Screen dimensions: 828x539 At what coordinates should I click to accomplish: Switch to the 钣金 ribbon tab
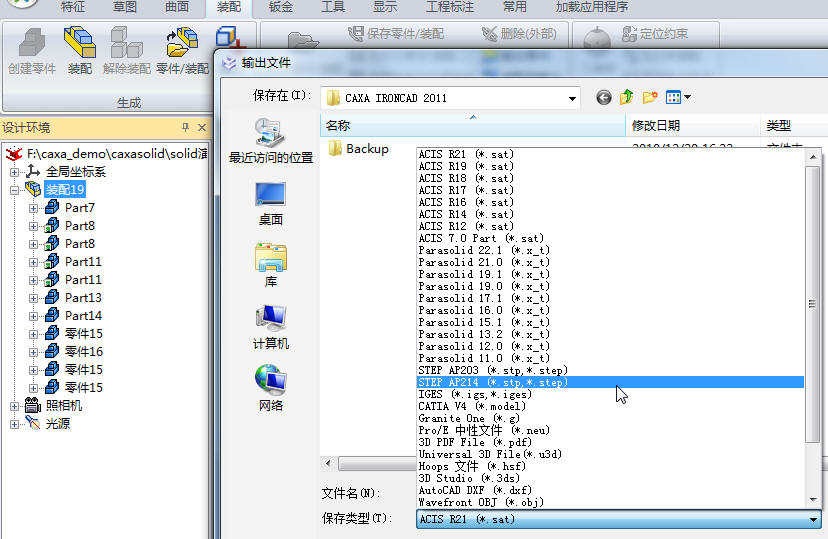[x=280, y=7]
